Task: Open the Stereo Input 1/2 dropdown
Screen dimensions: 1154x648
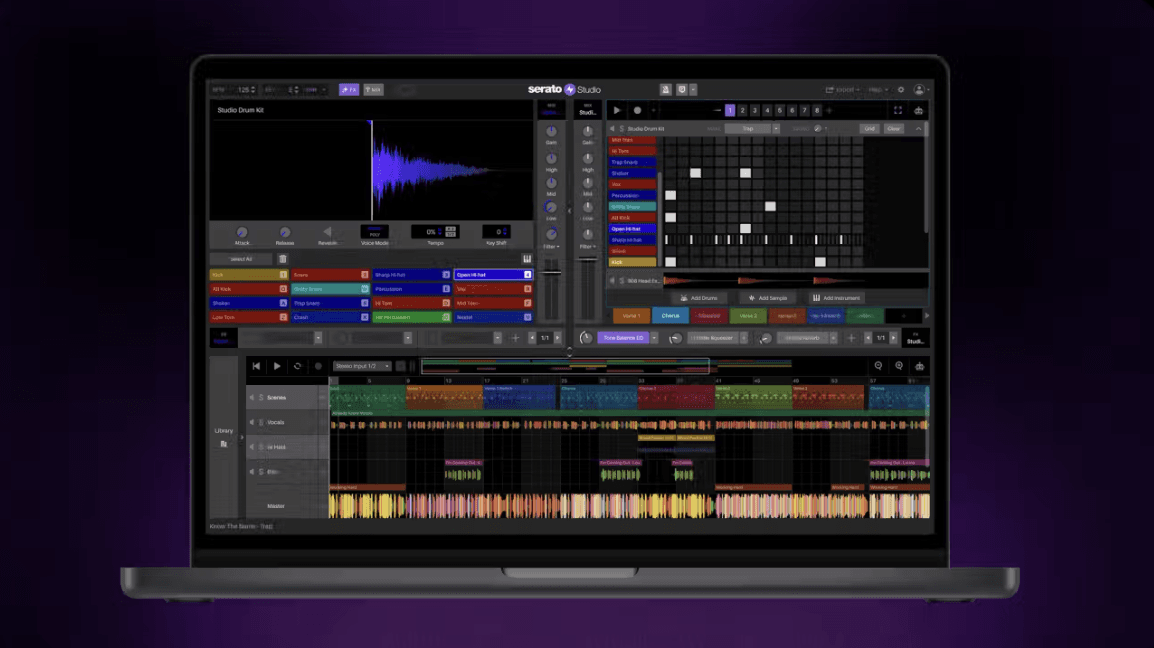Action: pyautogui.click(x=361, y=366)
